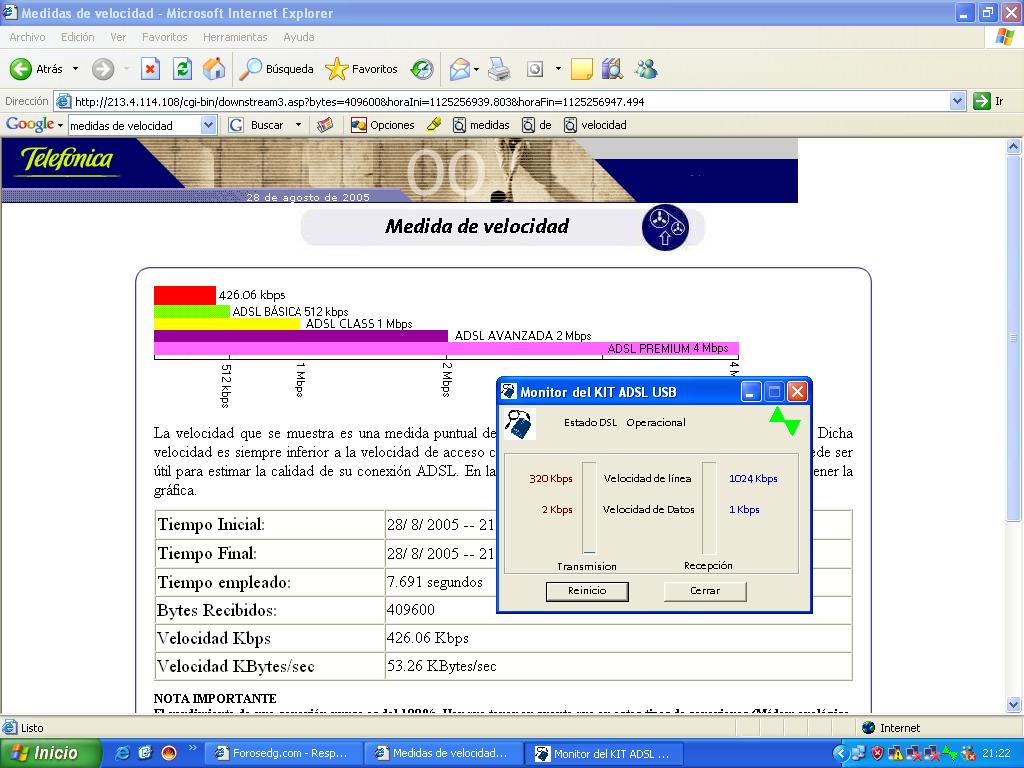Click Reinicio in the ADSL monitor
Image resolution: width=1024 pixels, height=768 pixels.
(x=587, y=591)
